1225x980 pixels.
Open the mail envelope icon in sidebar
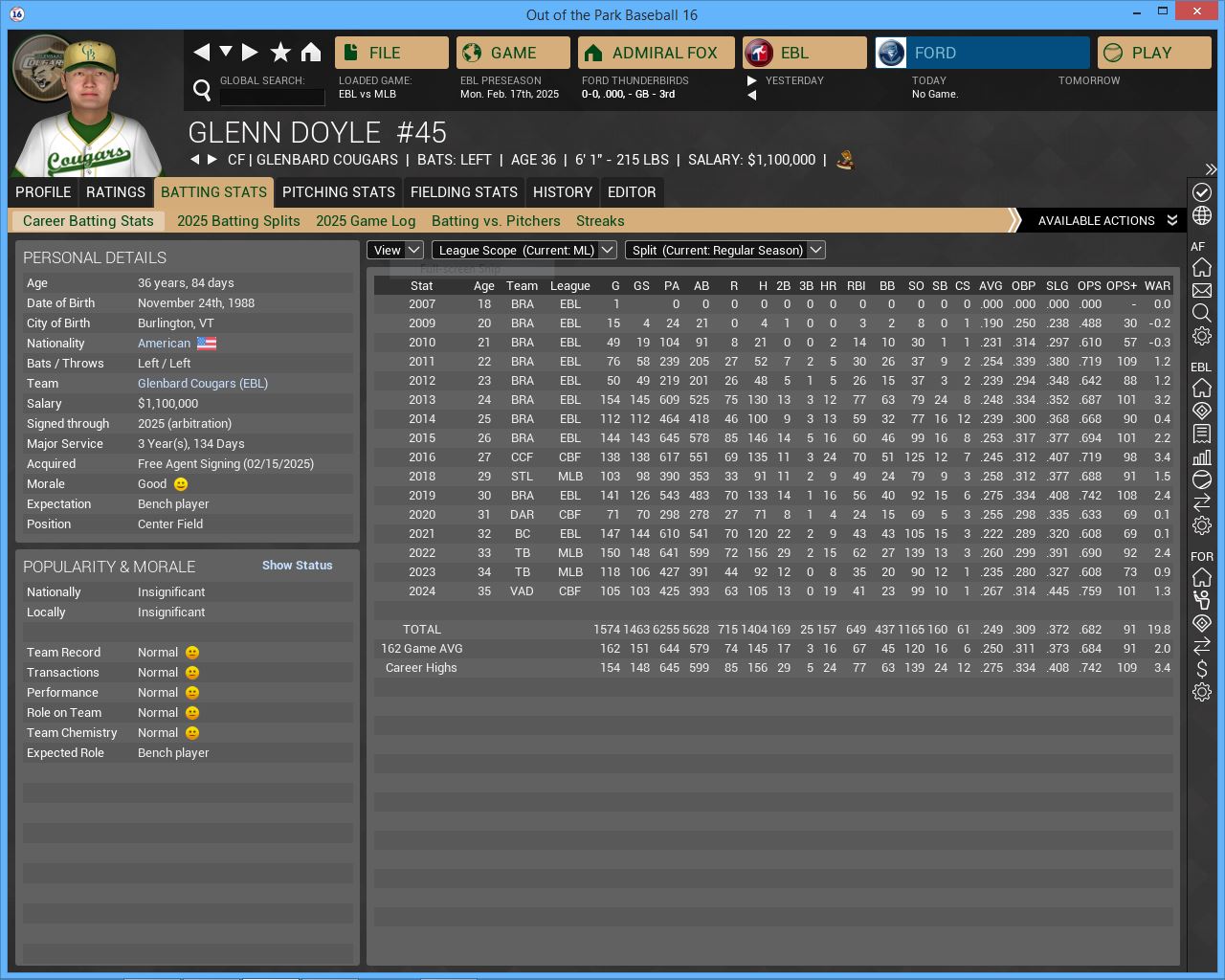click(1202, 290)
